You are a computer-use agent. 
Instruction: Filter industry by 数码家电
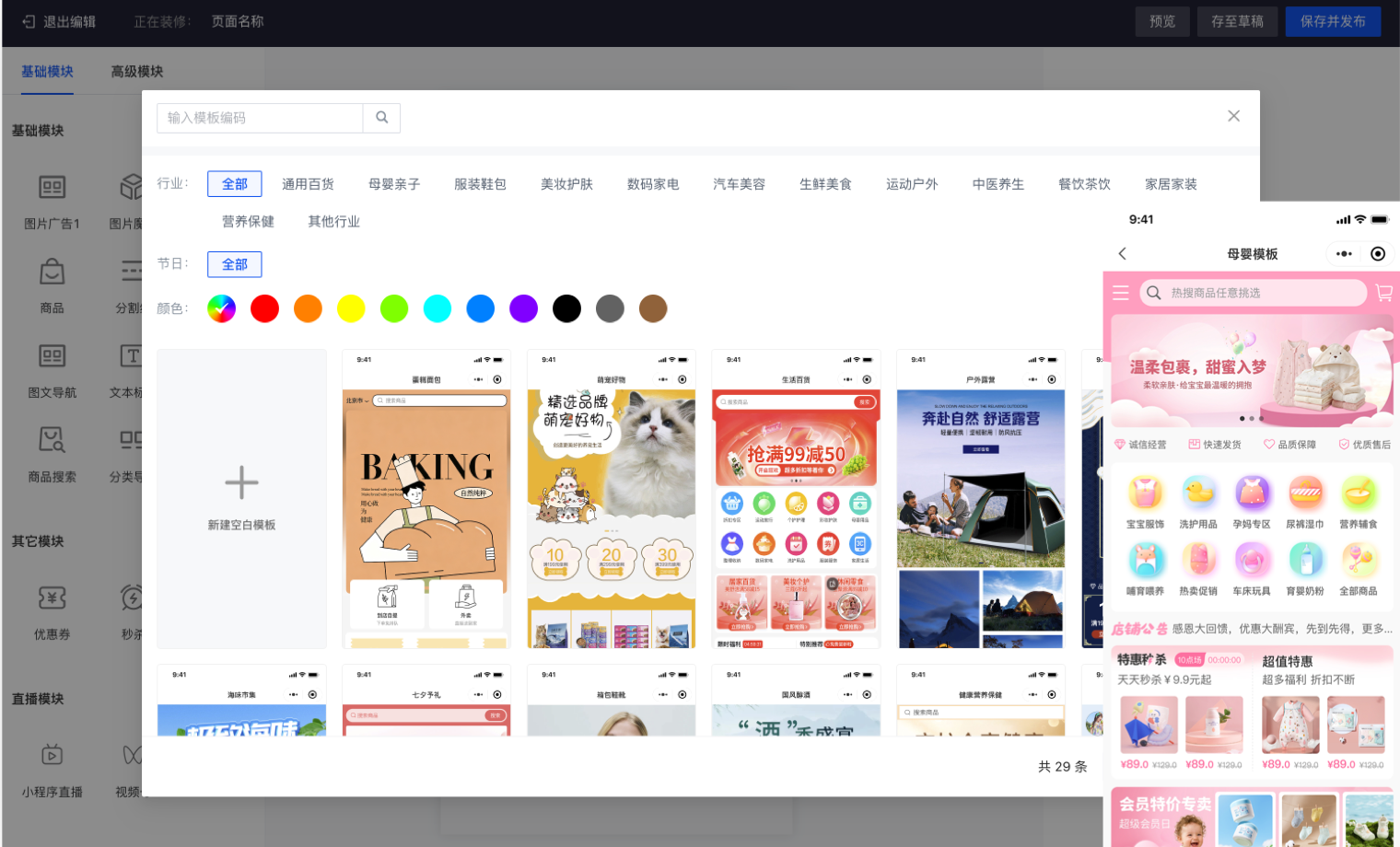[x=653, y=184]
